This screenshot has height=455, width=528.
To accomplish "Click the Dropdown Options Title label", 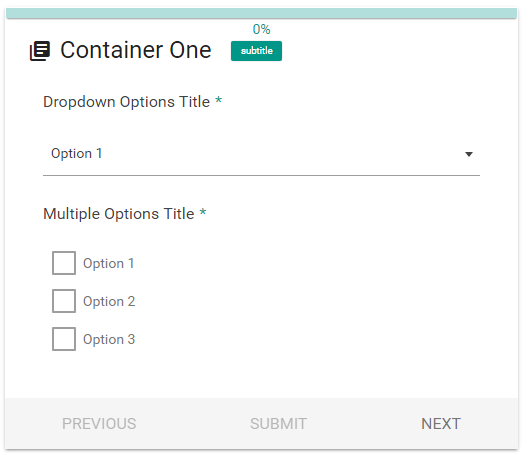I will pos(126,102).
